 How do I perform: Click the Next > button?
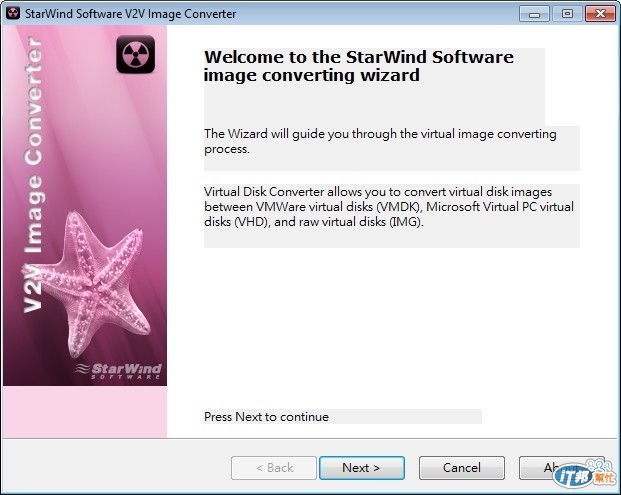tap(362, 468)
